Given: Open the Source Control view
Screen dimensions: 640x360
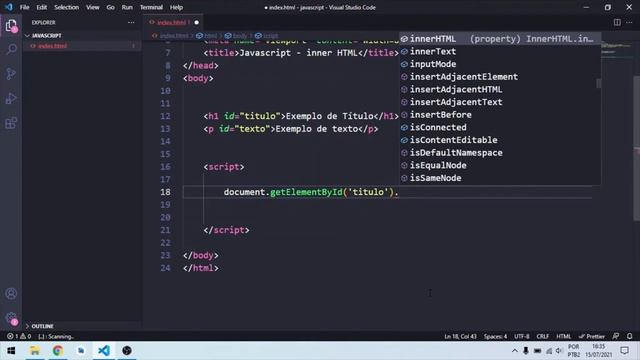Looking at the screenshot, I should click(11, 74).
